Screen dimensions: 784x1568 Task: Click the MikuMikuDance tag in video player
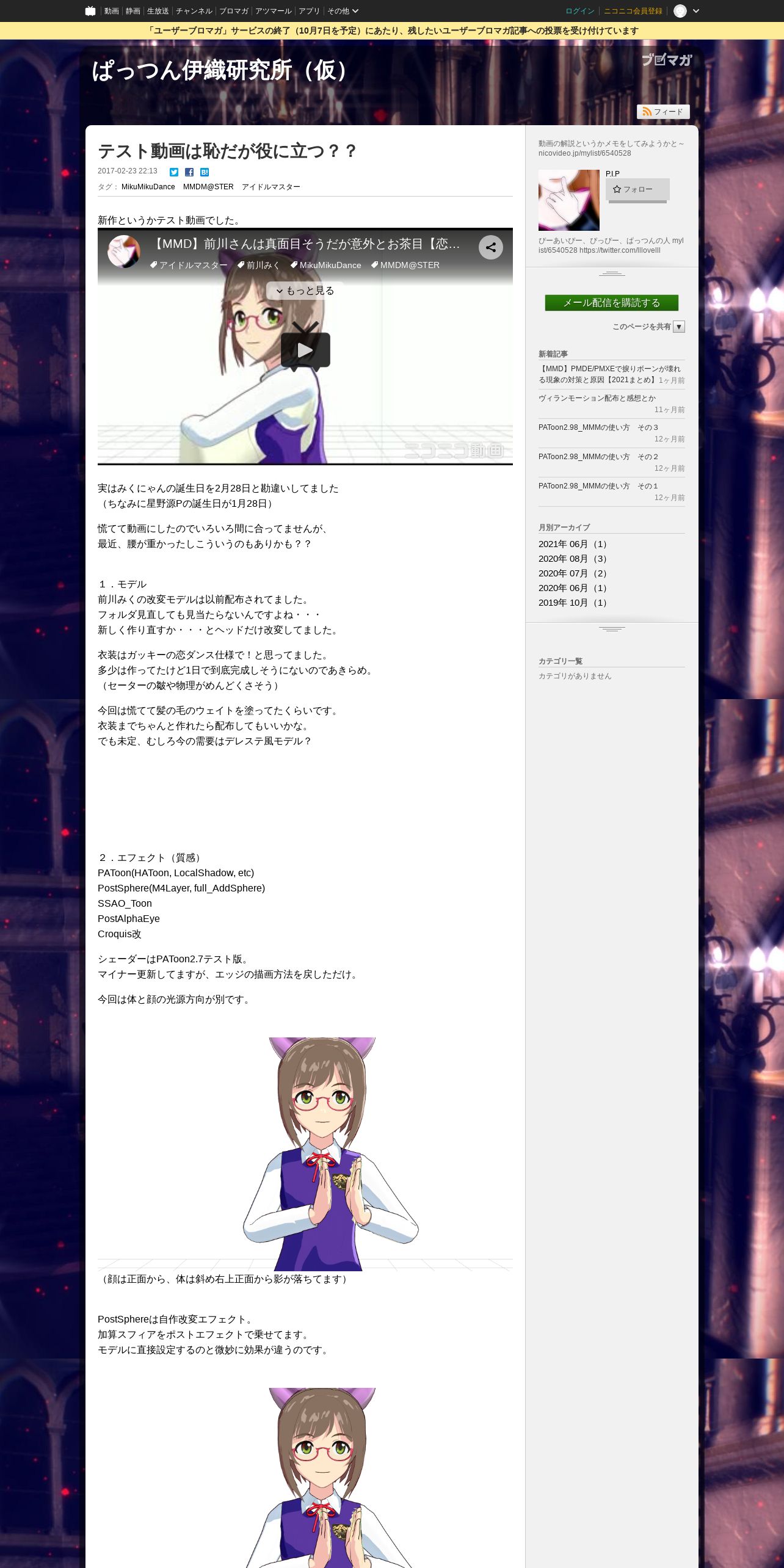(325, 265)
